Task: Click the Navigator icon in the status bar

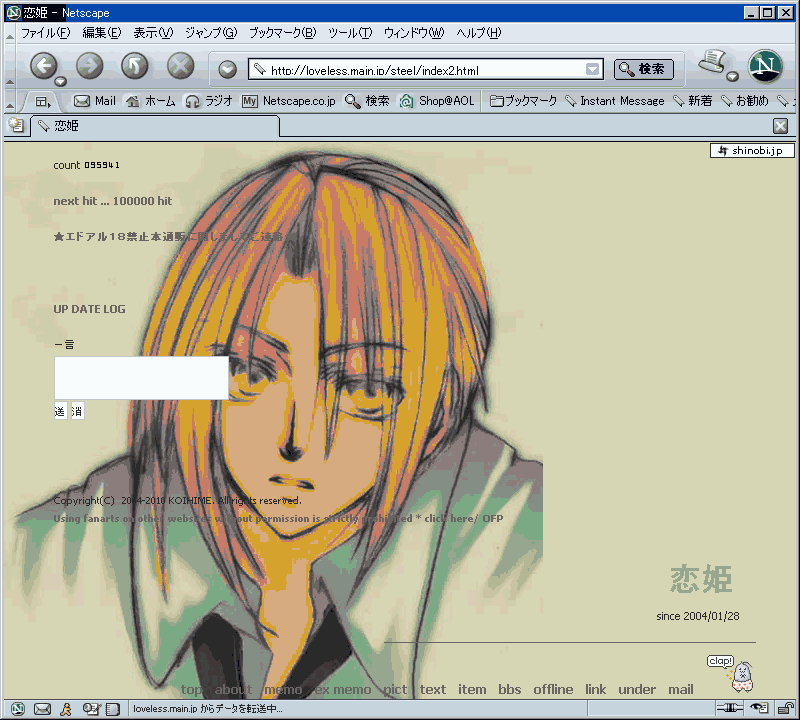Action: (x=17, y=709)
